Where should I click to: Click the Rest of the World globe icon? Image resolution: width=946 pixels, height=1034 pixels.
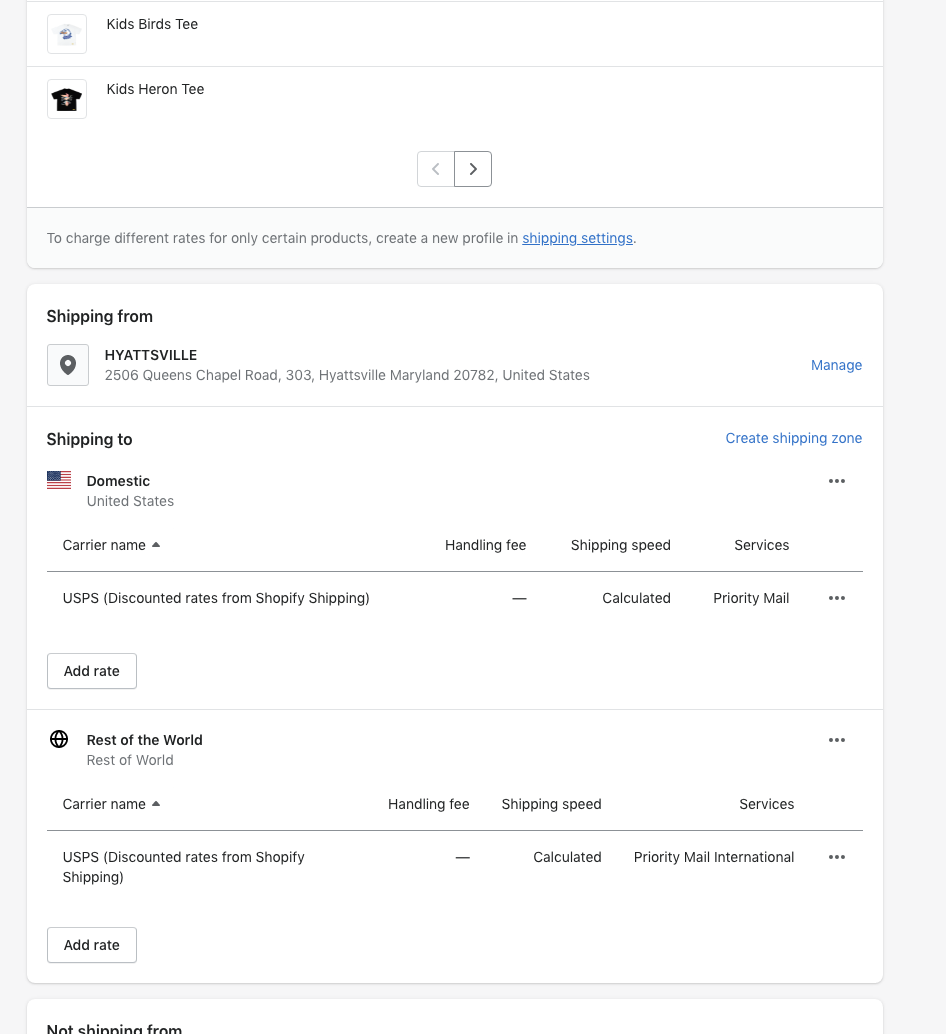[59, 740]
